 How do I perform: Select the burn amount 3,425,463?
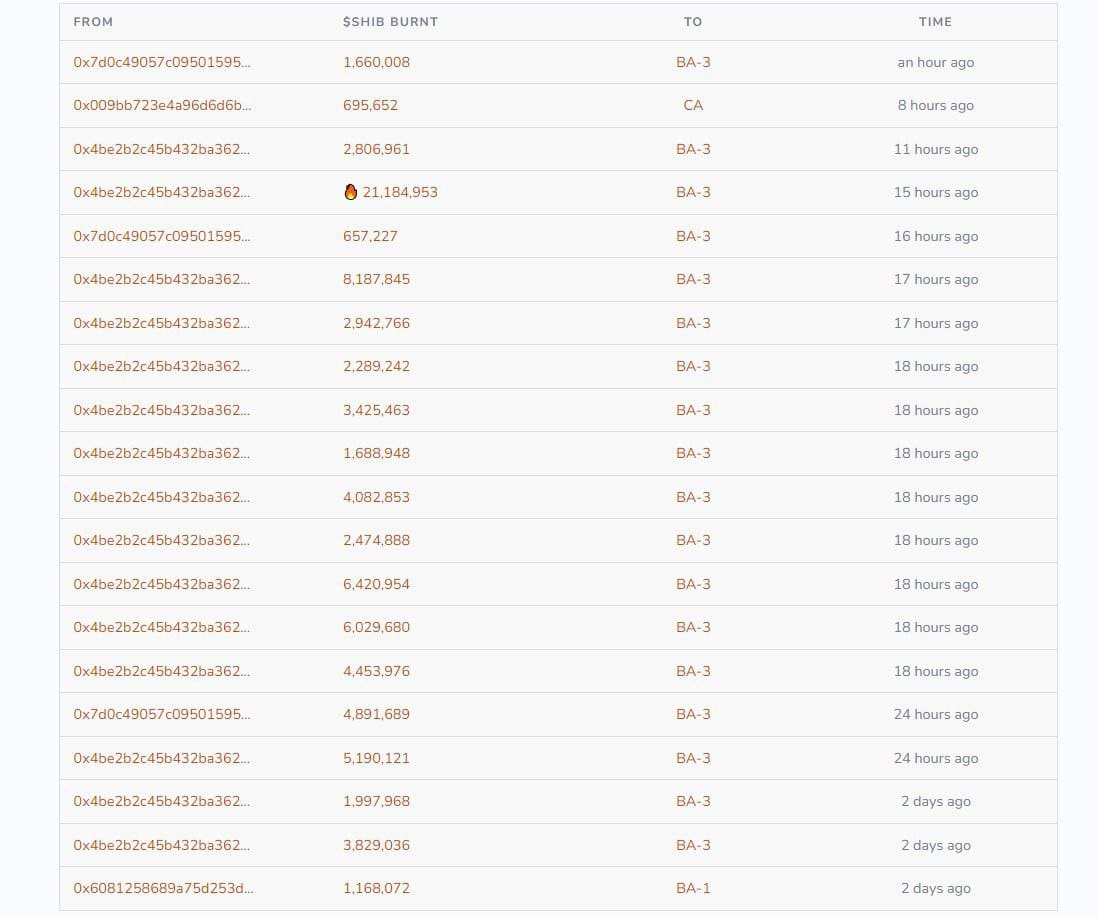[x=376, y=410]
